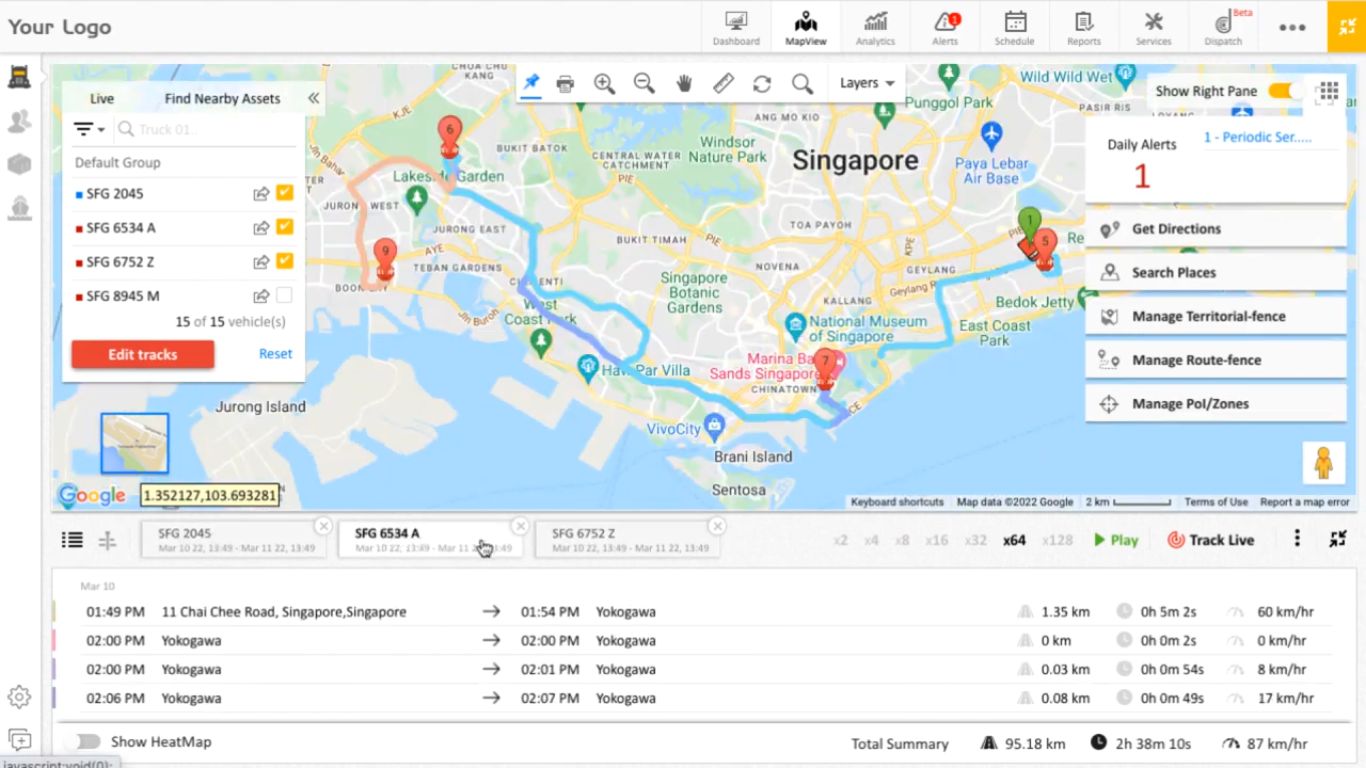Share the SFG 6534 A vehicle
The image size is (1366, 768).
coord(261,228)
